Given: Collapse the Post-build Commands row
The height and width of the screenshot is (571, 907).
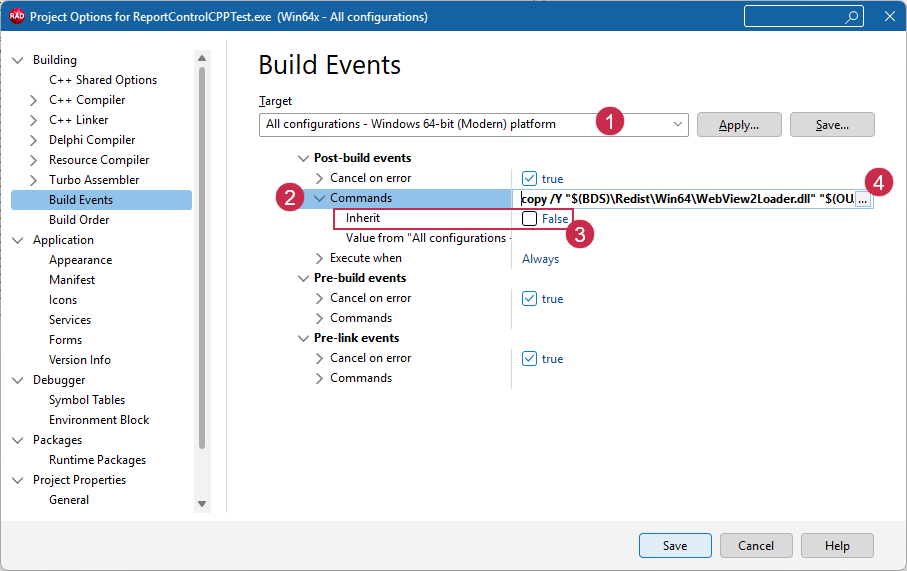Looking at the screenshot, I should 319,198.
